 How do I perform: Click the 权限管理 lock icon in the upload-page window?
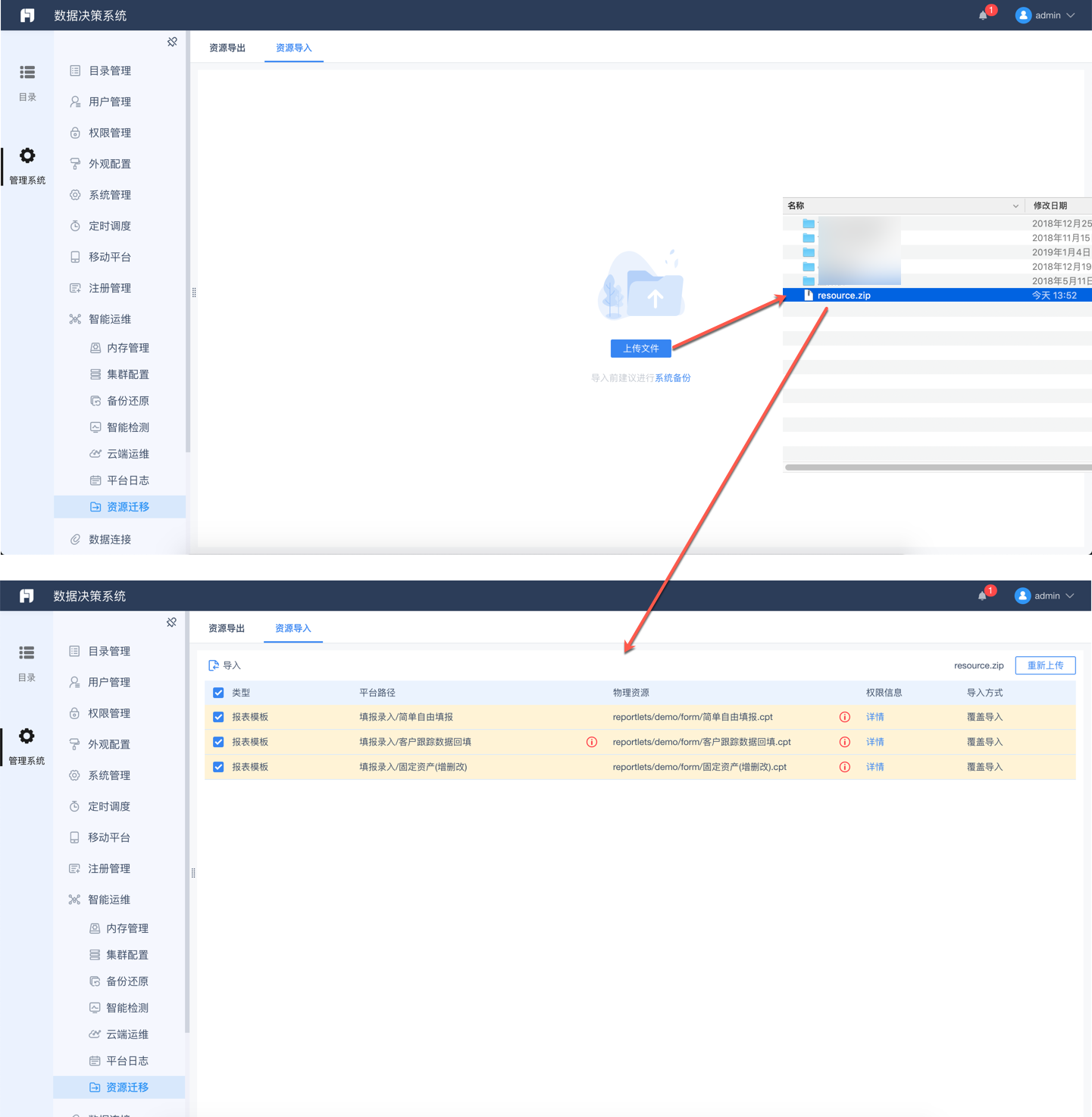(75, 133)
